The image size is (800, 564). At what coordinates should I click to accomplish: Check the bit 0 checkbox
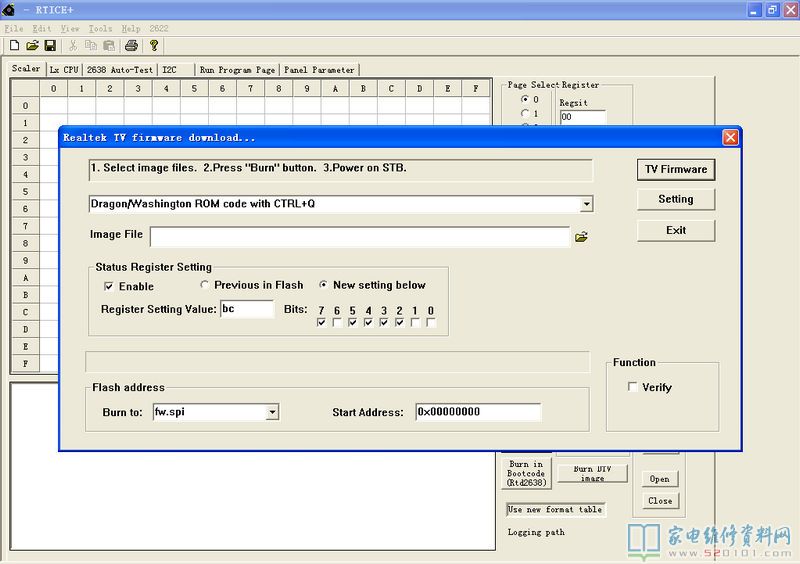[430, 323]
